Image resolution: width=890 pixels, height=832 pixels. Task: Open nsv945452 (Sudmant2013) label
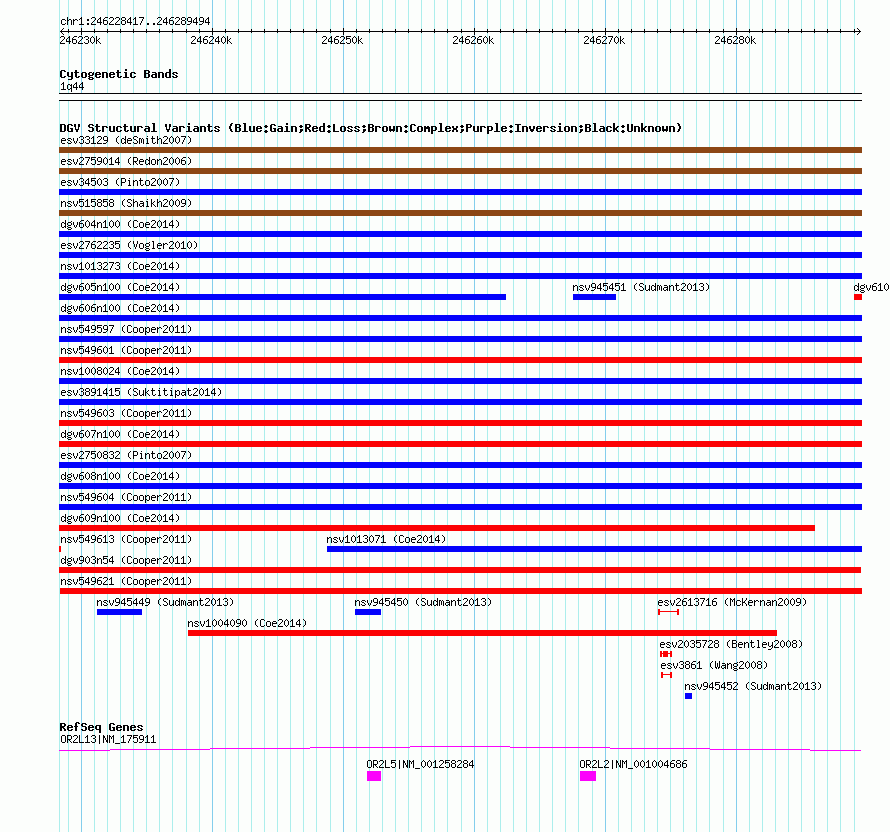pyautogui.click(x=753, y=686)
